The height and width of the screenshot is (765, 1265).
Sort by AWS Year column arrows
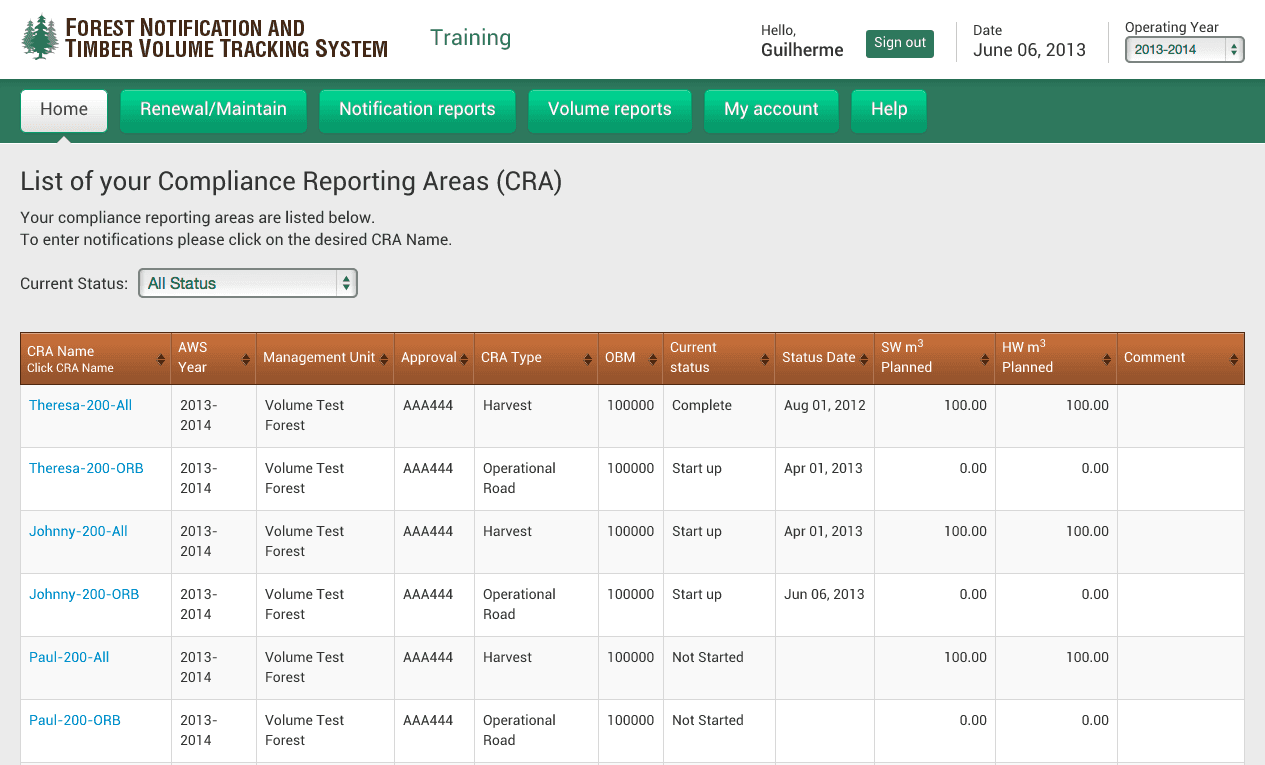(246, 359)
